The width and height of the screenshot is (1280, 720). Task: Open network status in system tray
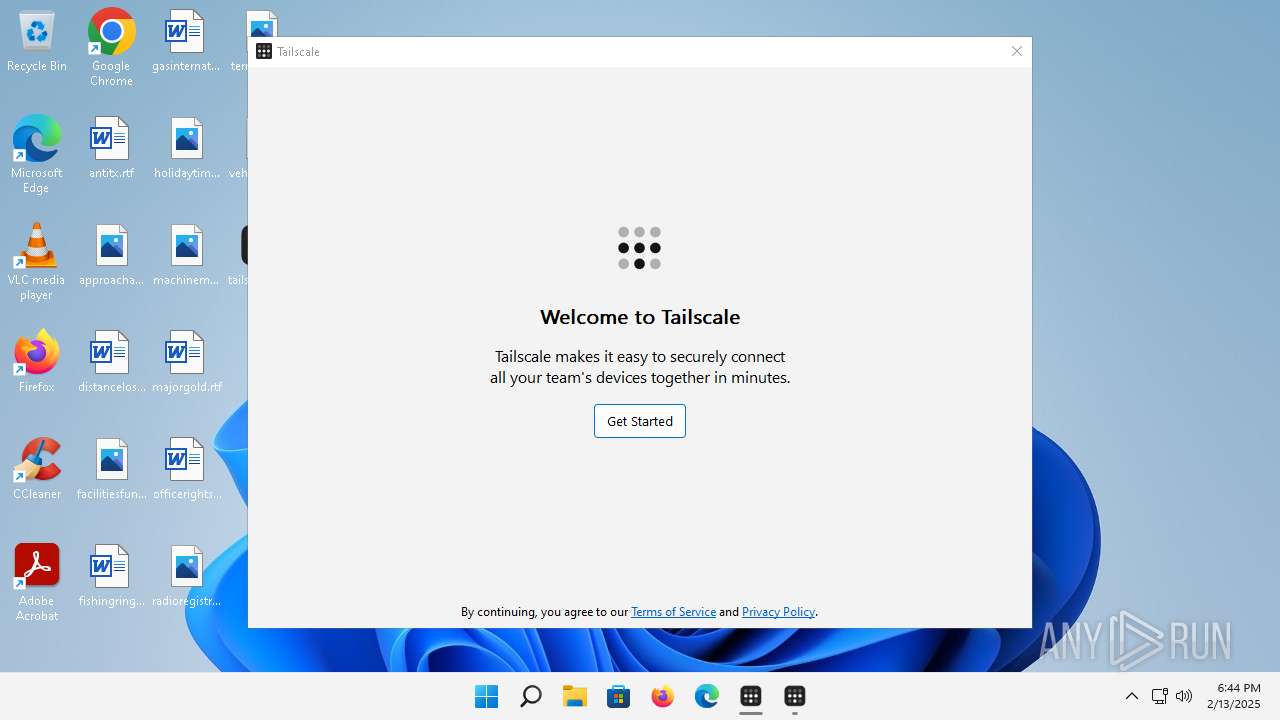[1160, 696]
